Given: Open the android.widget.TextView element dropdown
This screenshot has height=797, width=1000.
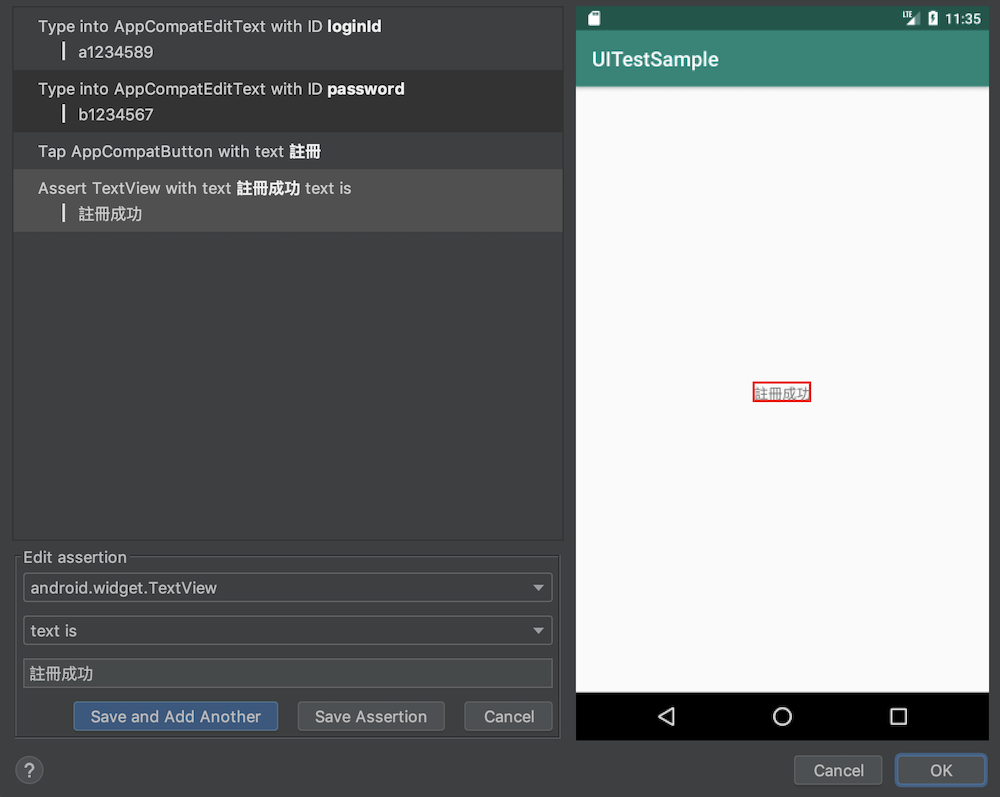Looking at the screenshot, I should [x=288, y=587].
